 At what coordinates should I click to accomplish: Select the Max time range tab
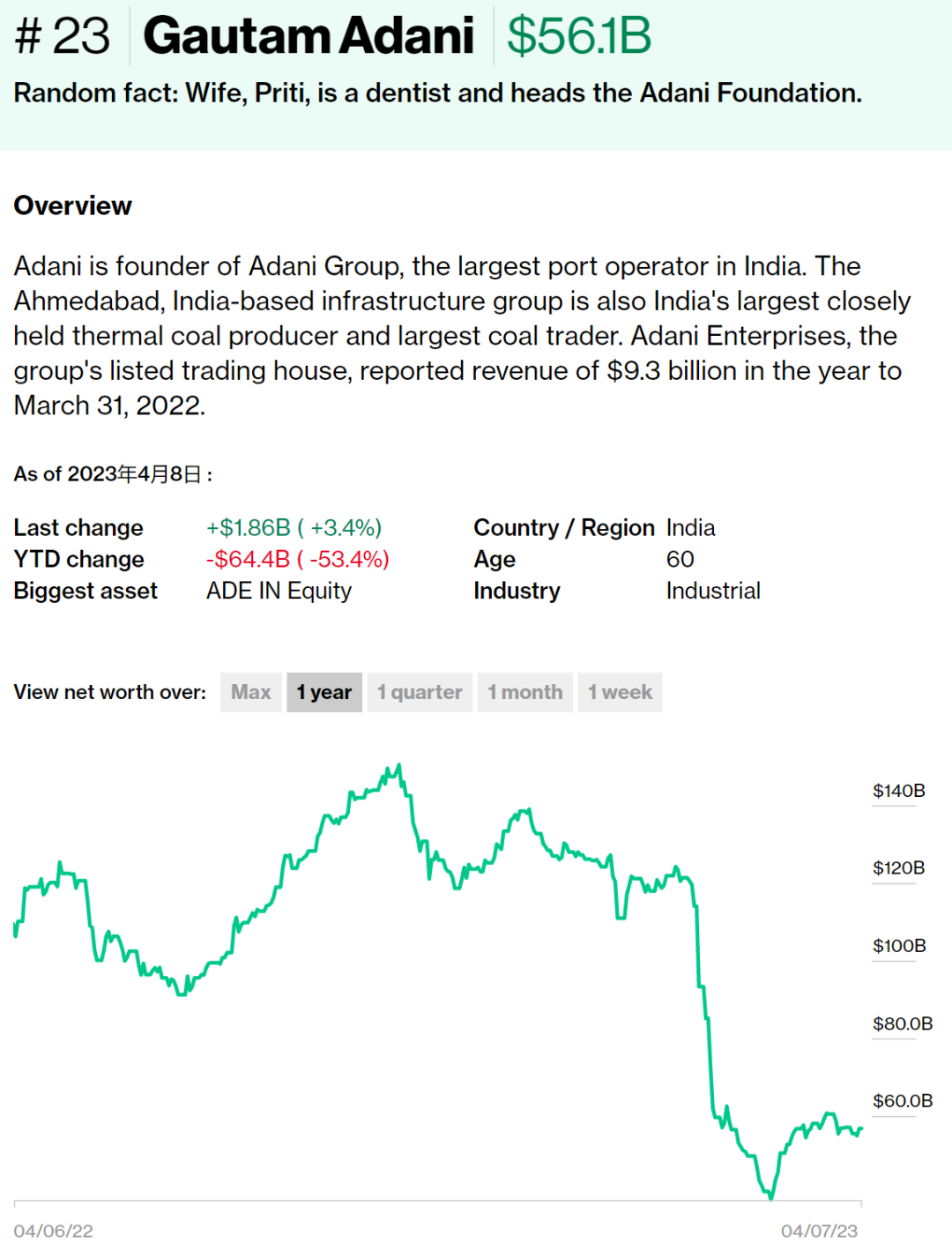coord(251,693)
